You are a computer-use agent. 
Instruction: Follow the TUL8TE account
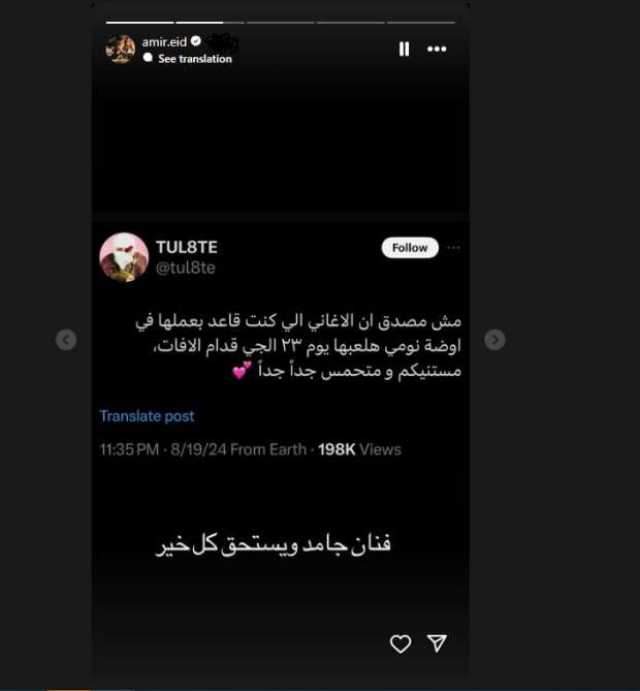pos(410,248)
